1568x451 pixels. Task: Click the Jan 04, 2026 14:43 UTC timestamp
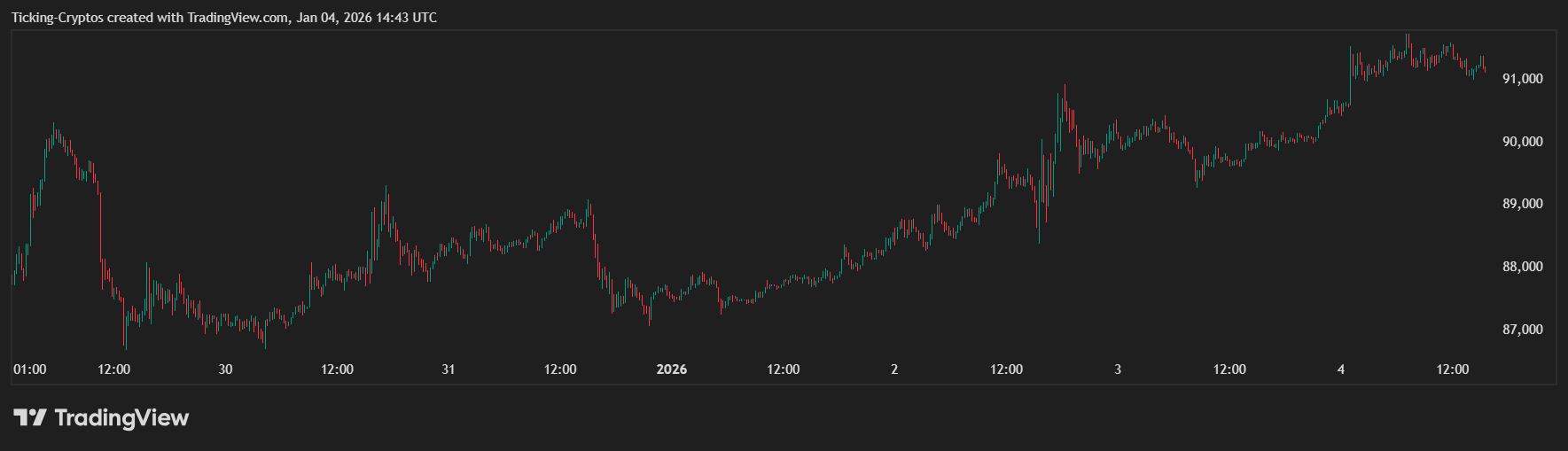pyautogui.click(x=367, y=18)
